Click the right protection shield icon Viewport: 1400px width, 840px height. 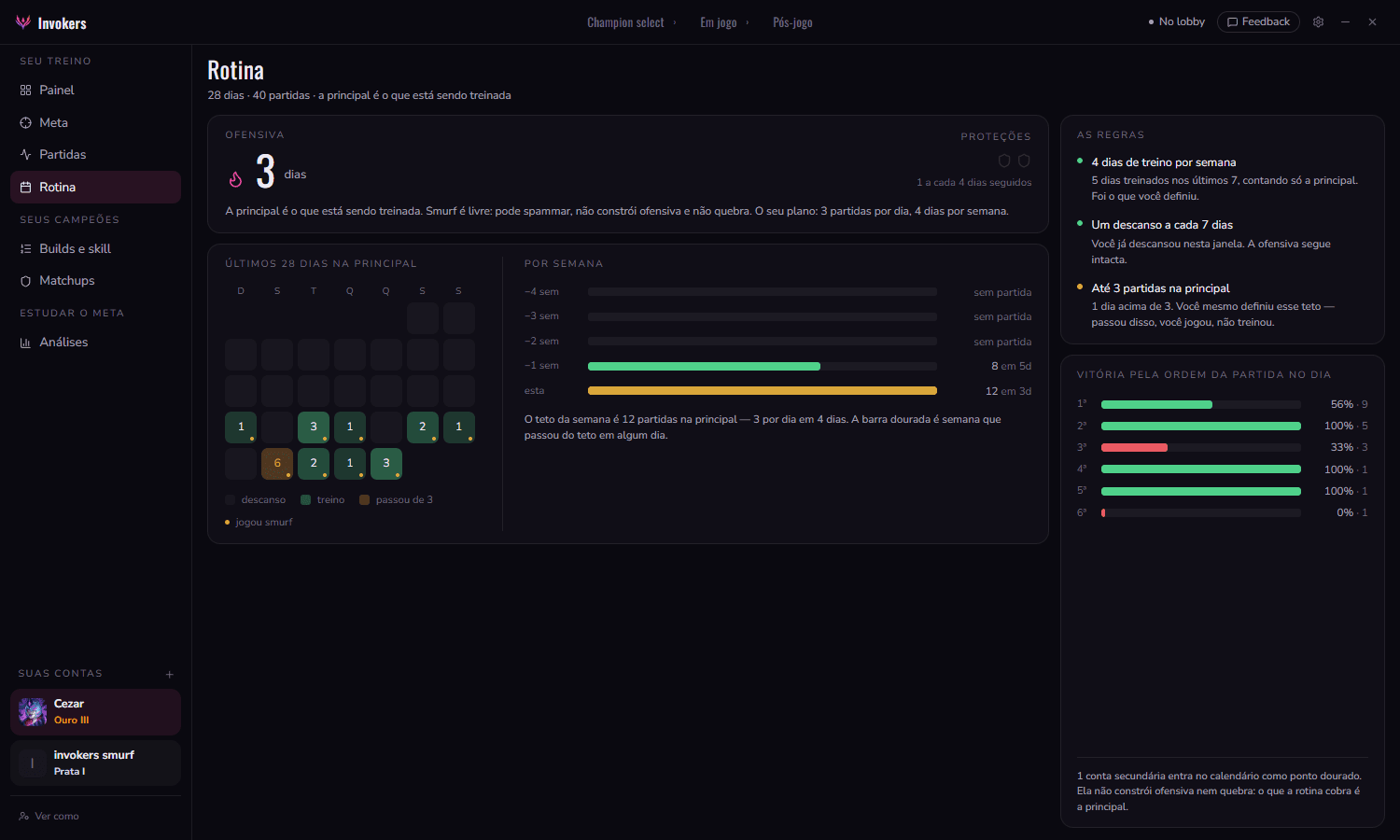click(x=1024, y=161)
